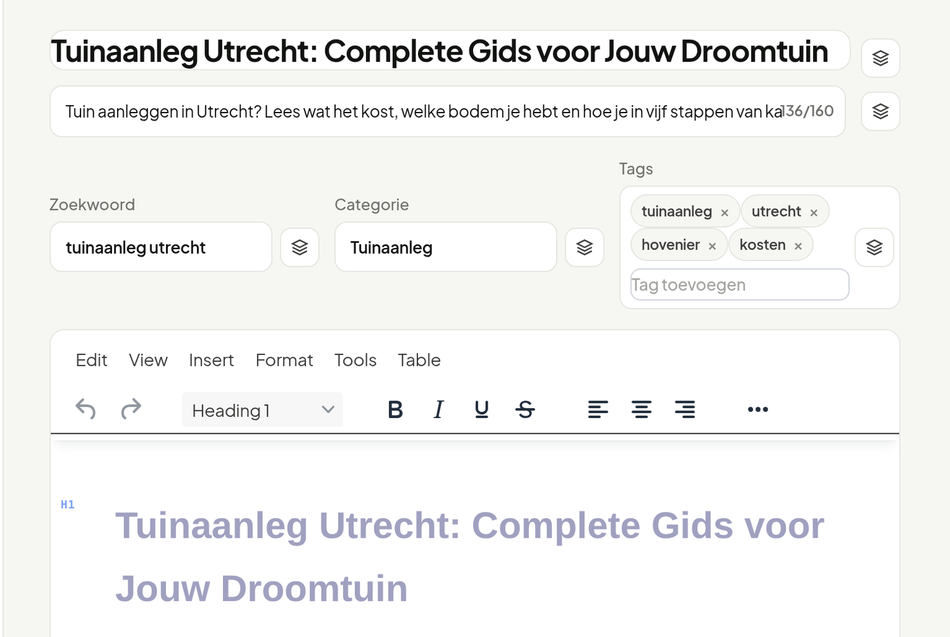Click the layers icon next to Categorie field

584,247
